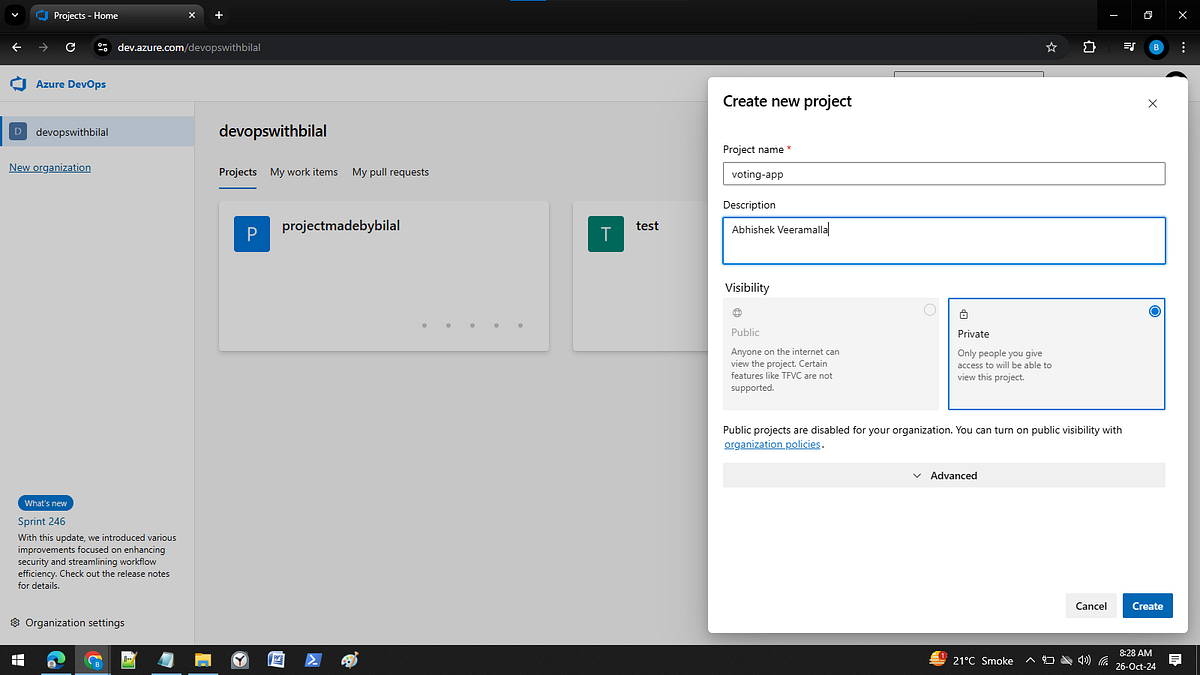Click inside the Project name field
Viewport: 1200px width, 675px height.
click(x=943, y=173)
